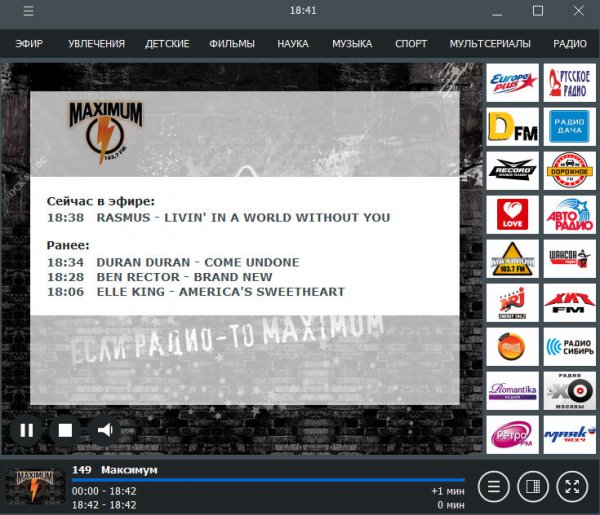The width and height of the screenshot is (600, 515).
Task: Switch to fullscreen mode
Action: [x=572, y=486]
